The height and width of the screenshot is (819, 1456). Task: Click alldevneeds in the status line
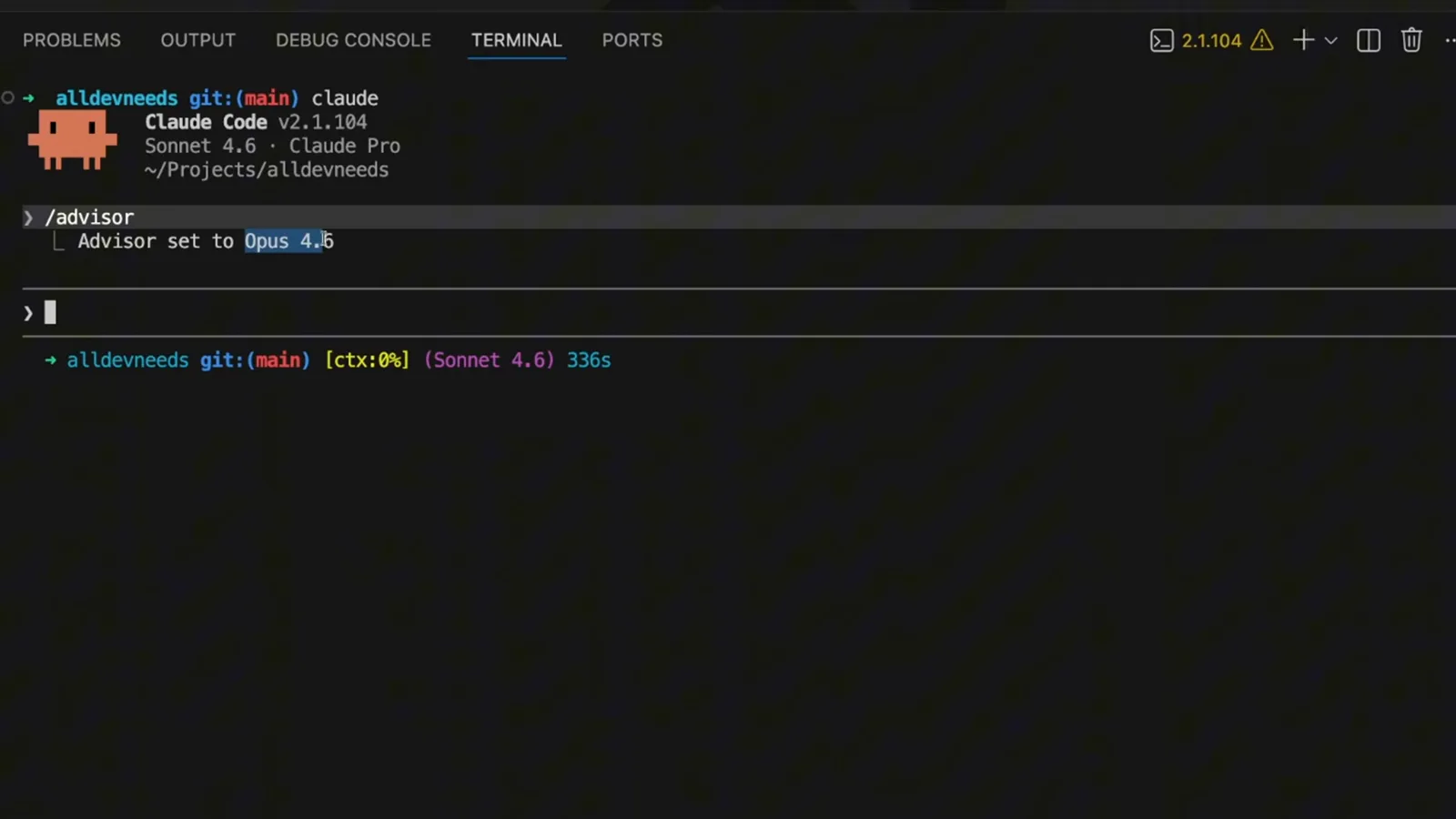(127, 360)
